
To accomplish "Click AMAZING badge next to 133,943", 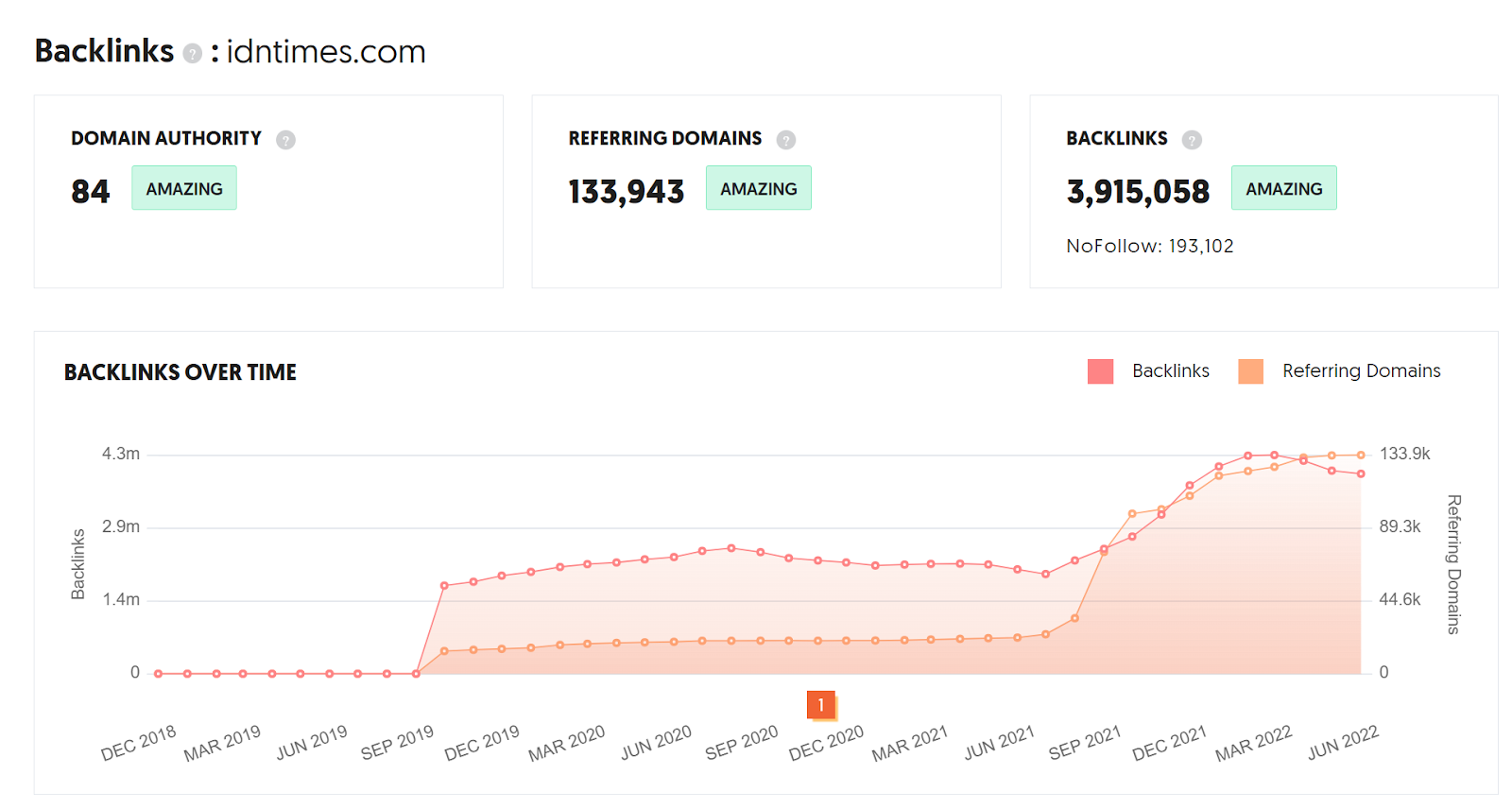I will tap(759, 188).
